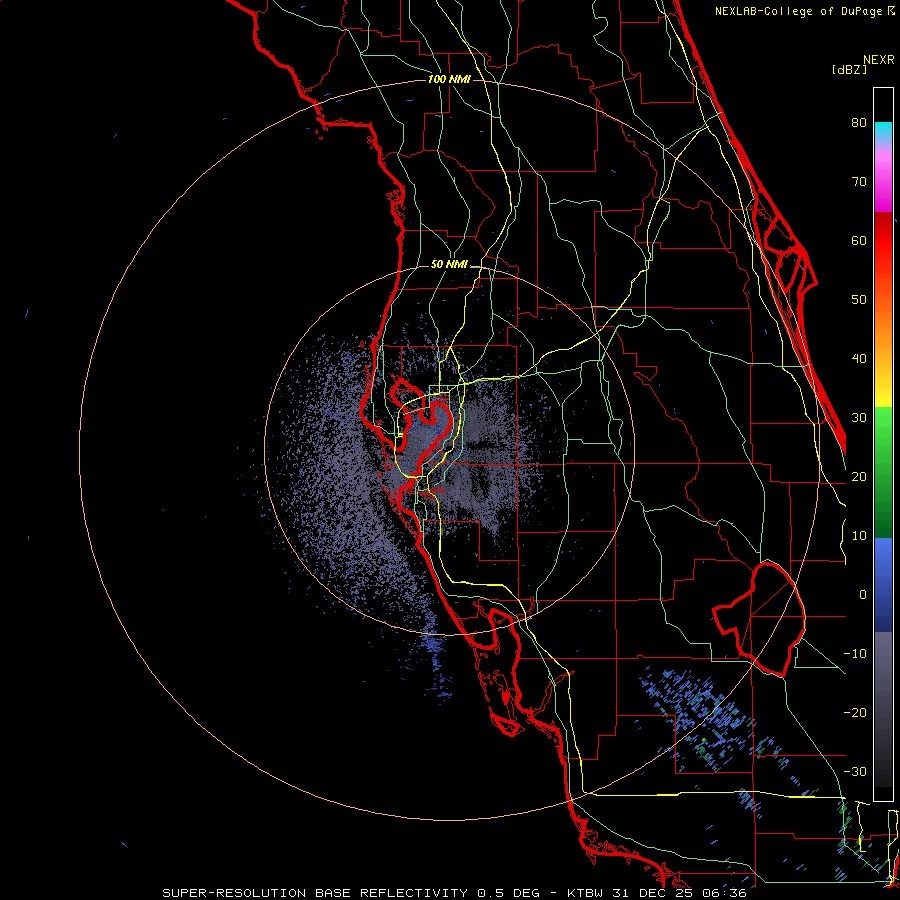Click the [dBZ] unit label

click(849, 69)
